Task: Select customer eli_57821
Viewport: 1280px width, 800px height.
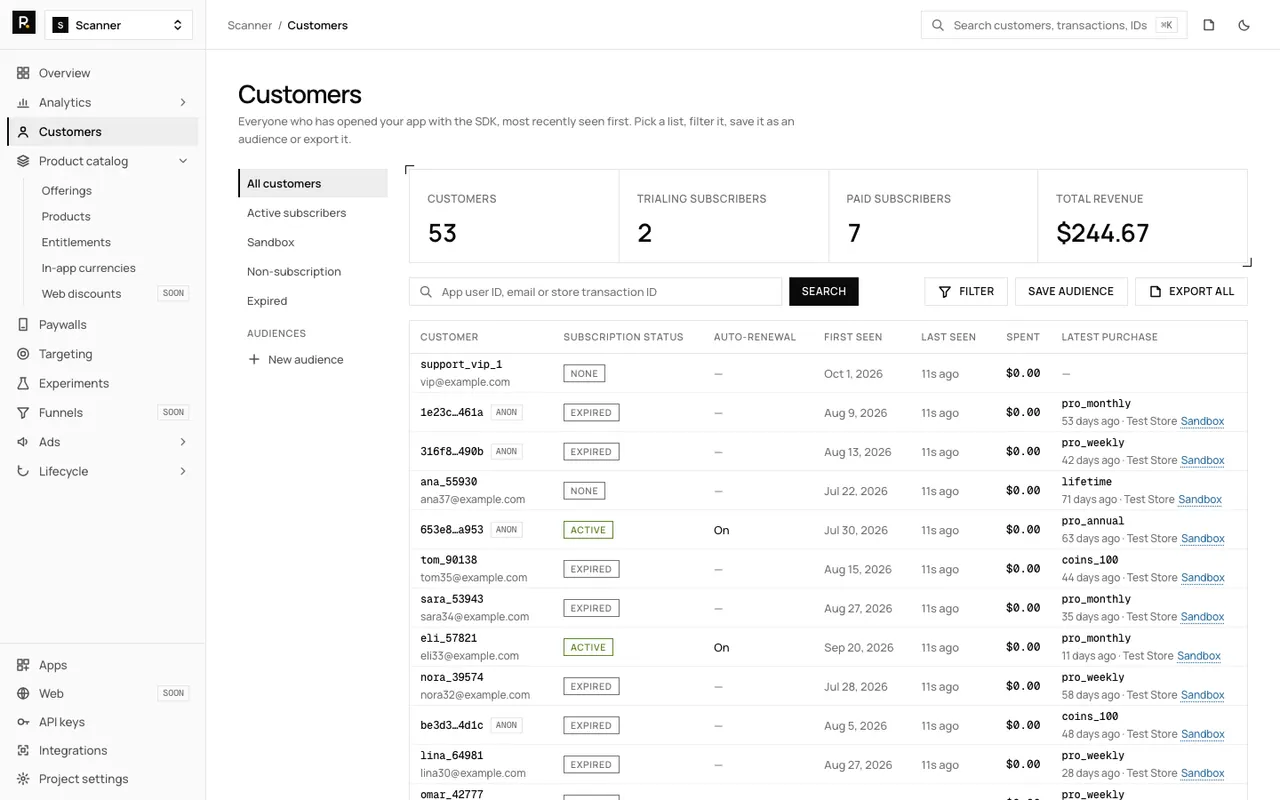Action: coord(828,647)
